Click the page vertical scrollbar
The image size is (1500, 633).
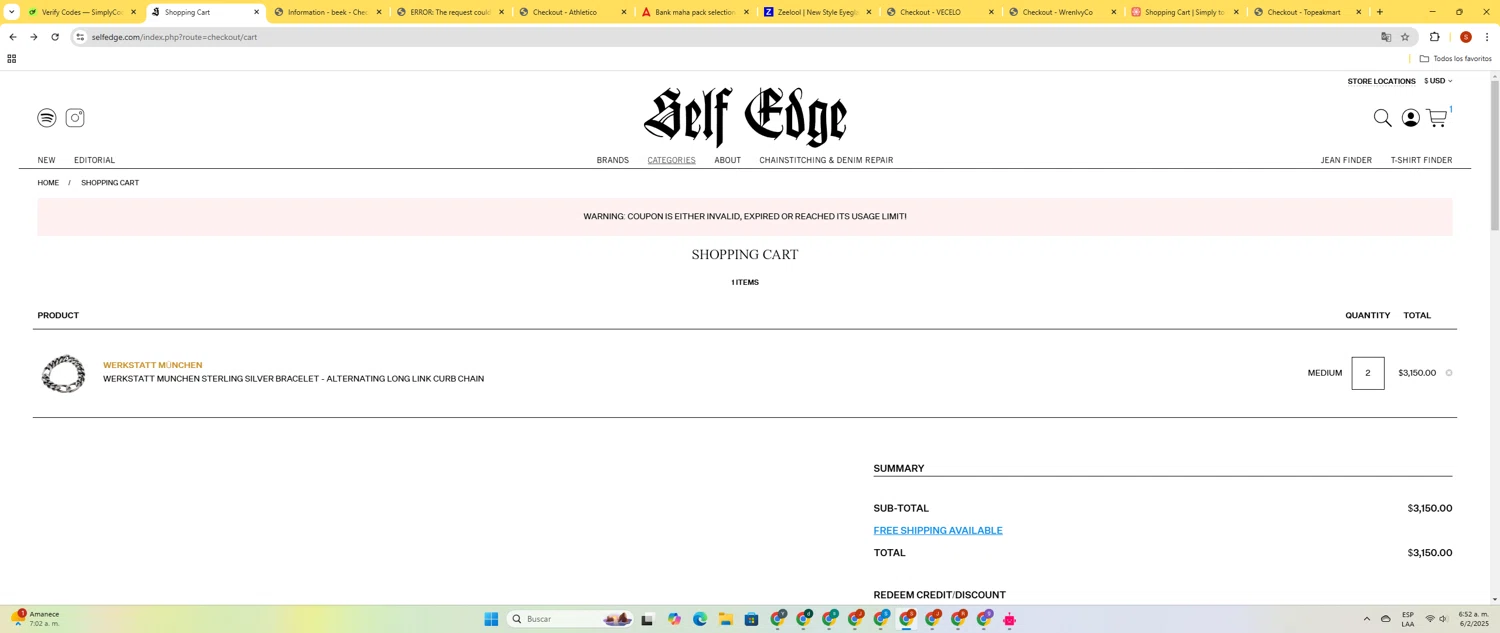point(1495,155)
